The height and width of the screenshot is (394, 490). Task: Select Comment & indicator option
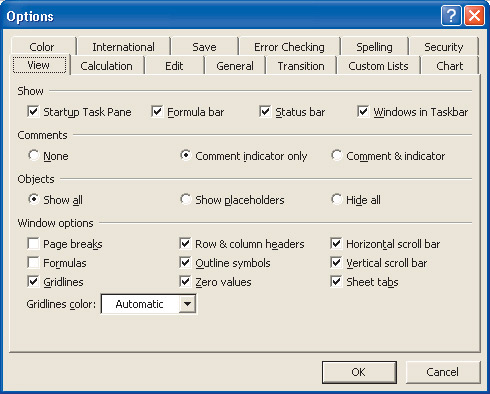point(336,155)
